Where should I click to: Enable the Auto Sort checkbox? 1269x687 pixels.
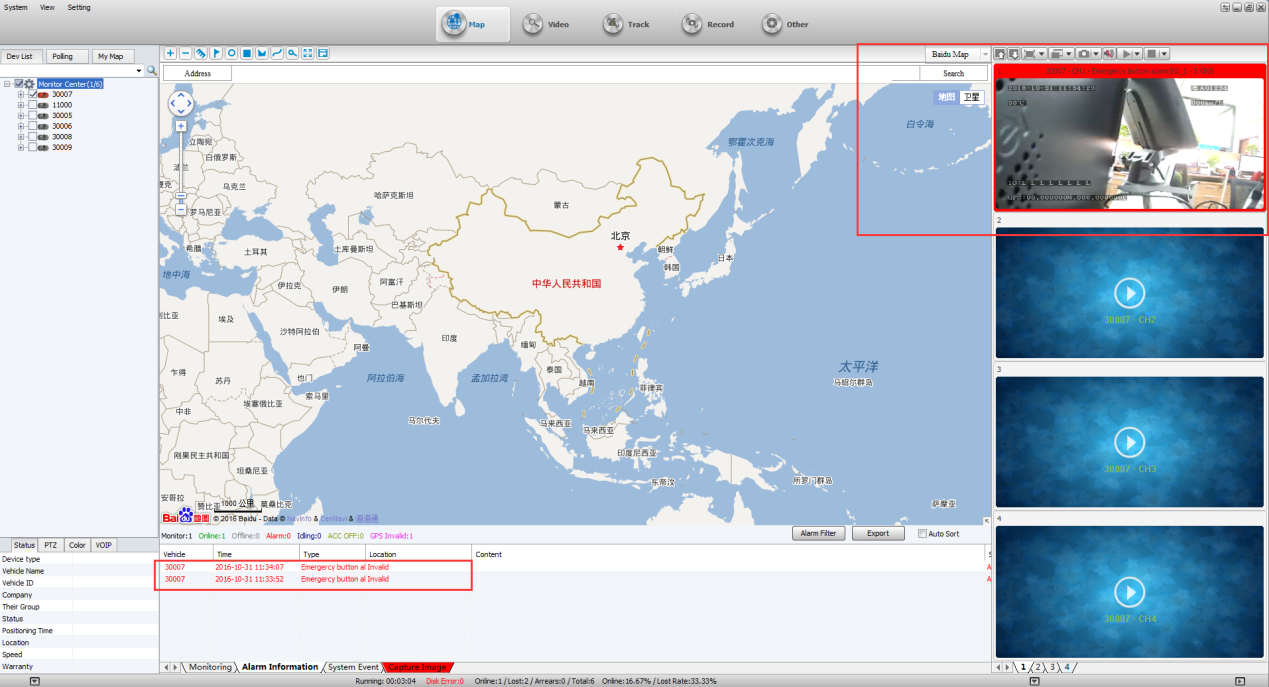click(922, 534)
